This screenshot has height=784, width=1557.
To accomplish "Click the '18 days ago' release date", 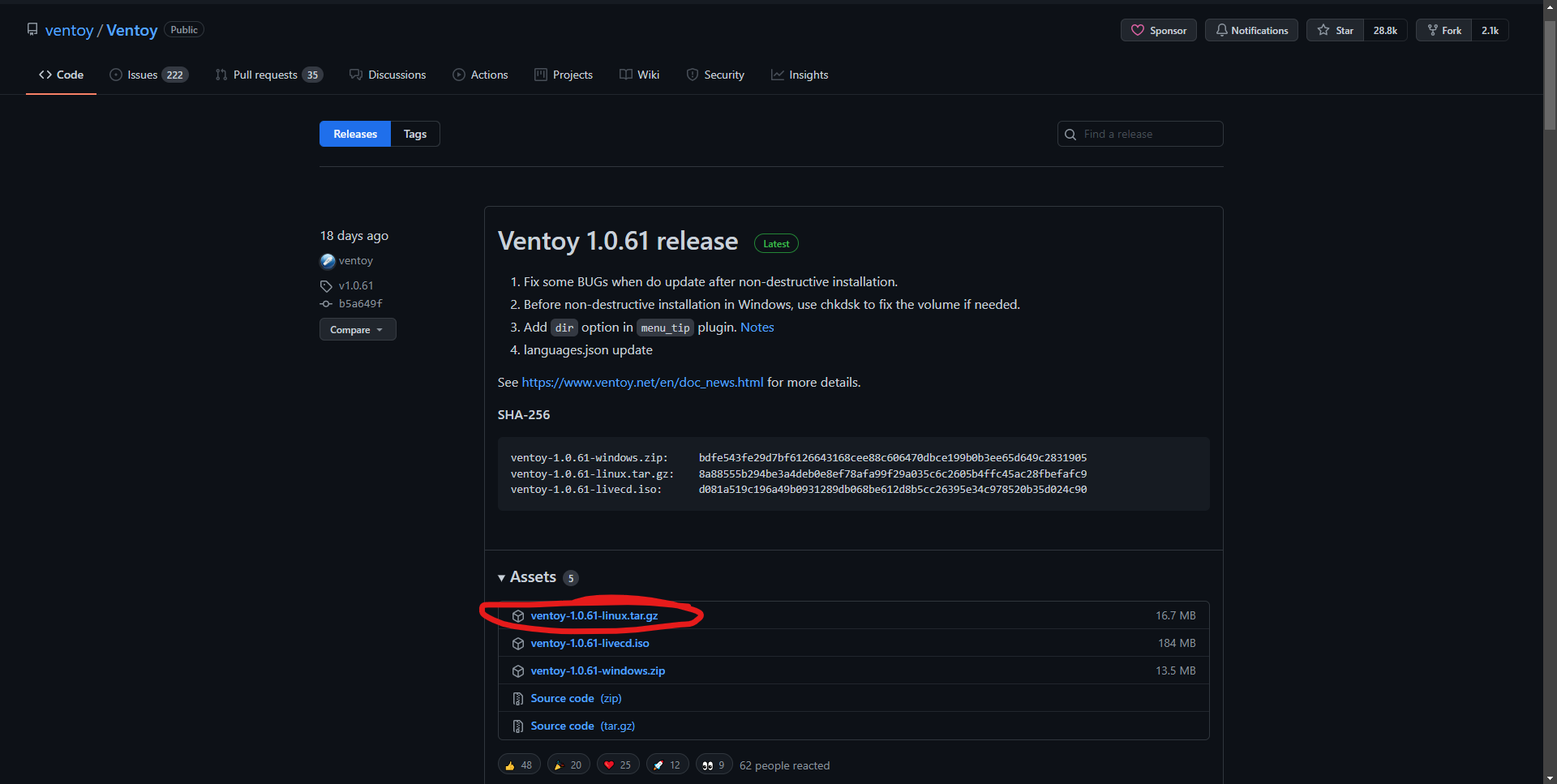I will (x=354, y=236).
